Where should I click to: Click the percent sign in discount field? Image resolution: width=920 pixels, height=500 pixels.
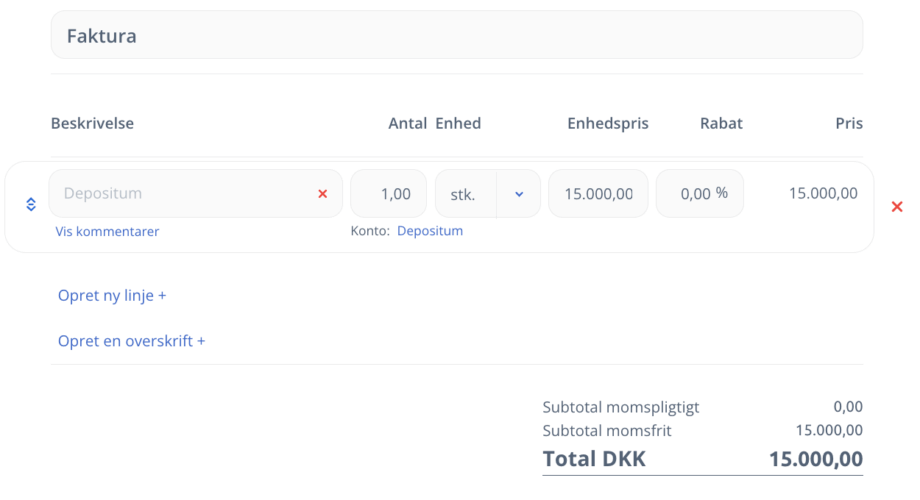[721, 193]
